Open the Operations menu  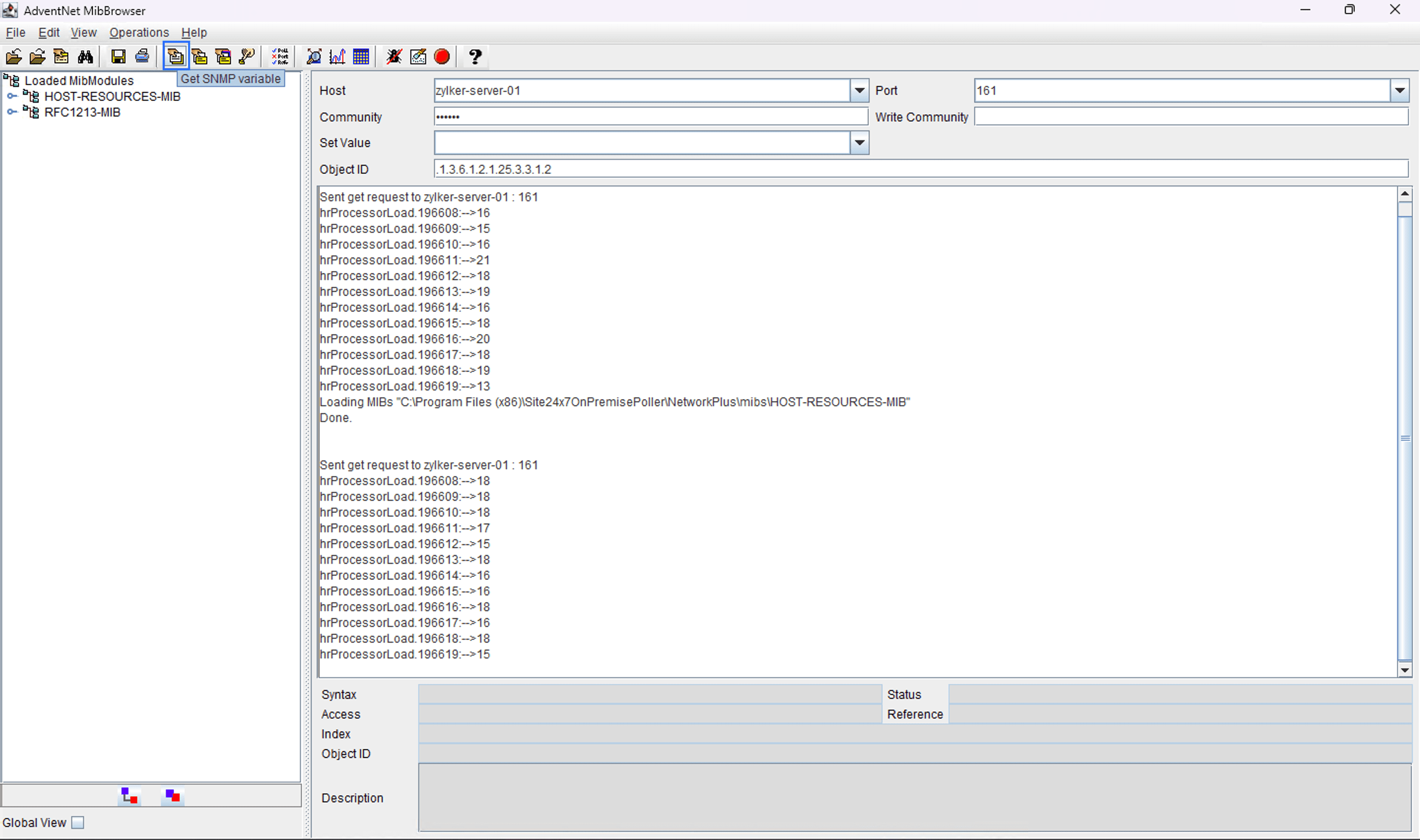tap(139, 32)
